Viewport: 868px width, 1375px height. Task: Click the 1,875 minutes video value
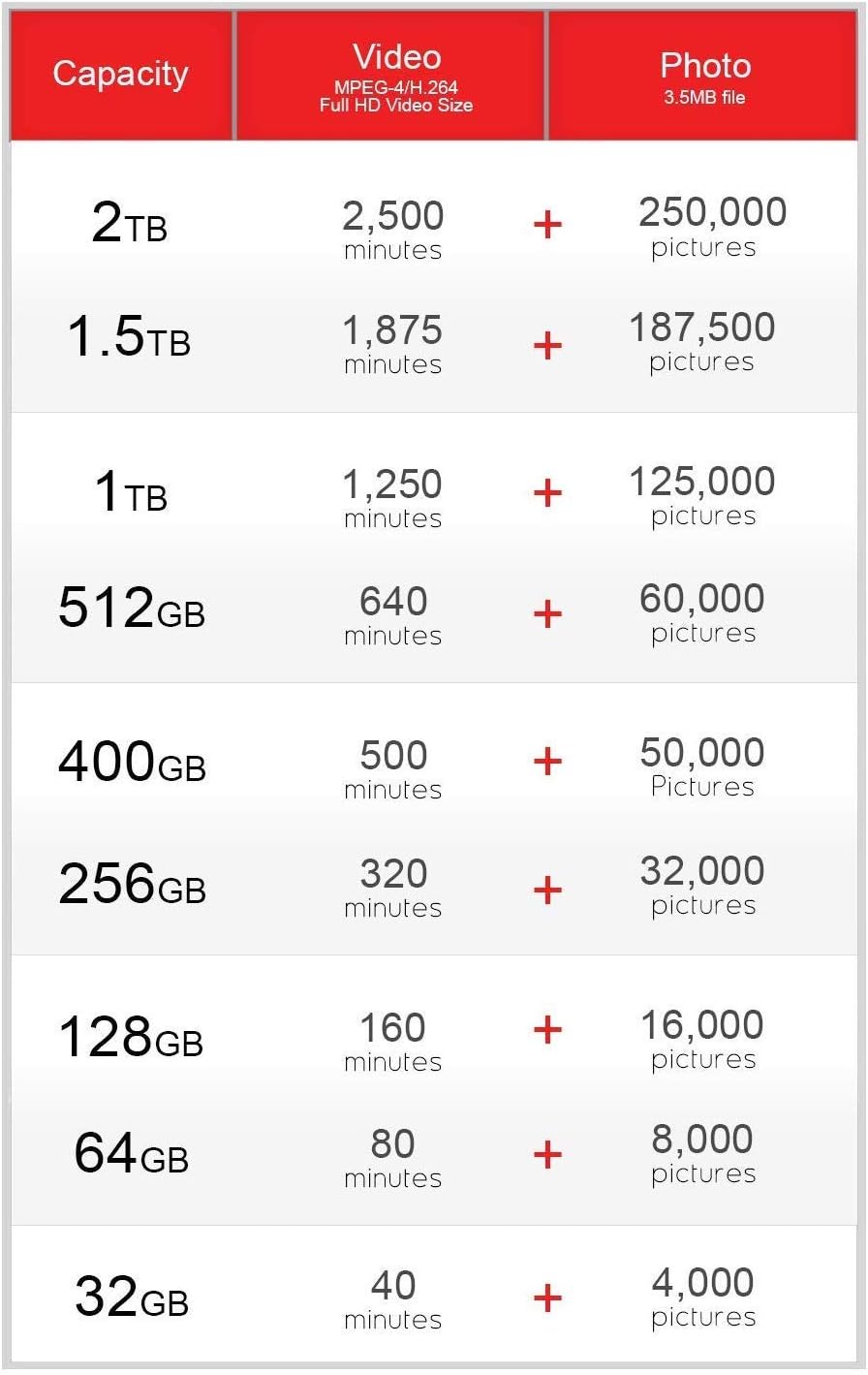(x=392, y=343)
